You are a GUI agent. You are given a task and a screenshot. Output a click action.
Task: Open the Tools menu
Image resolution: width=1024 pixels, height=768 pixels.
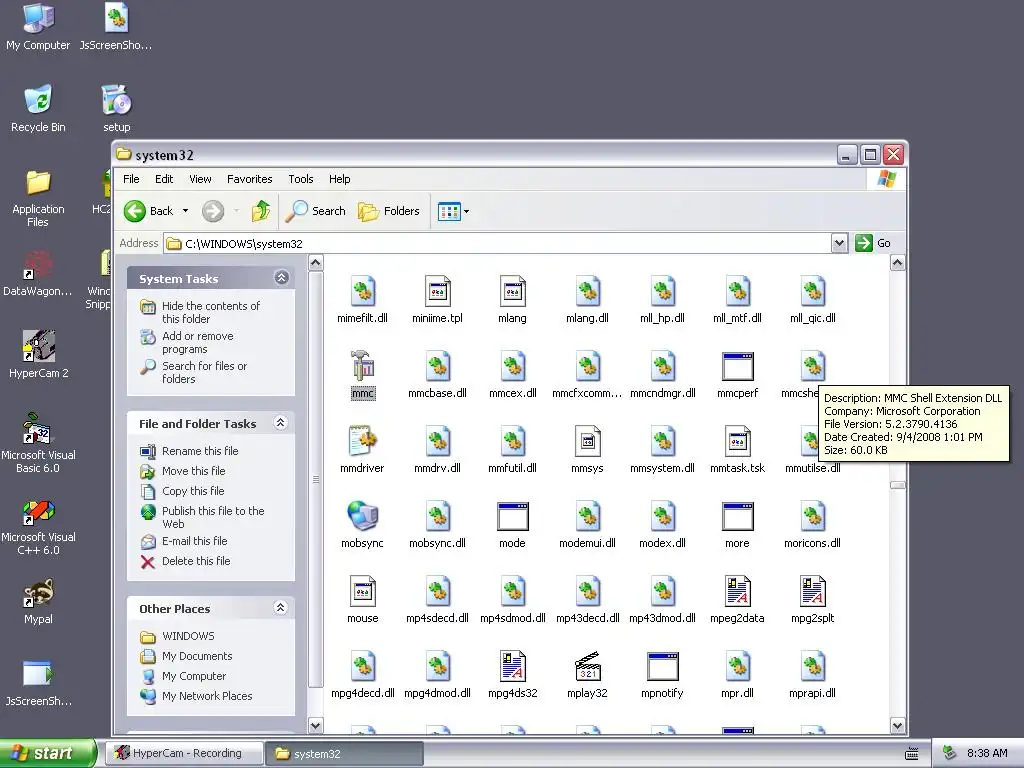300,179
